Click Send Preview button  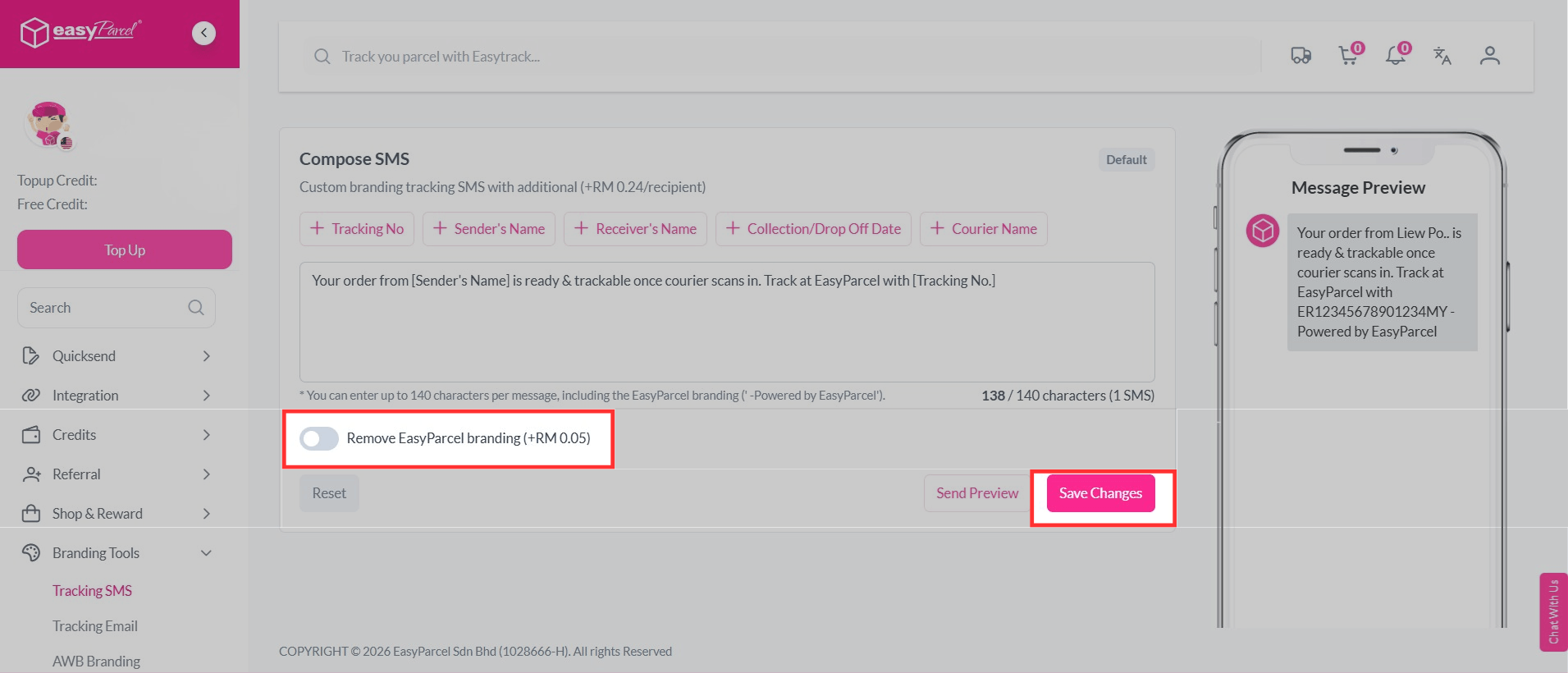tap(977, 493)
